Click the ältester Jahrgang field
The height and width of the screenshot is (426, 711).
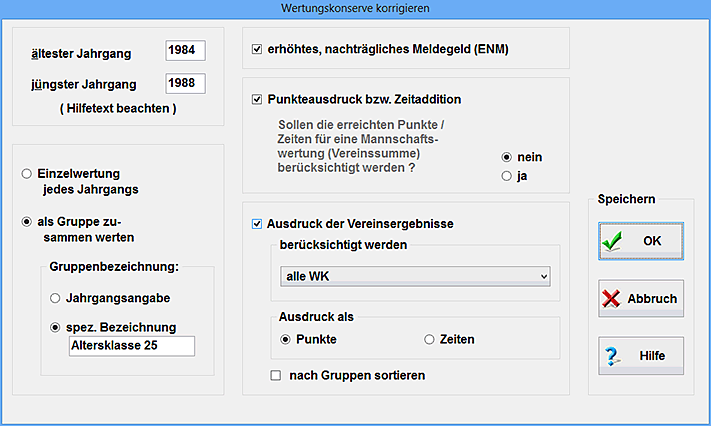(185, 51)
